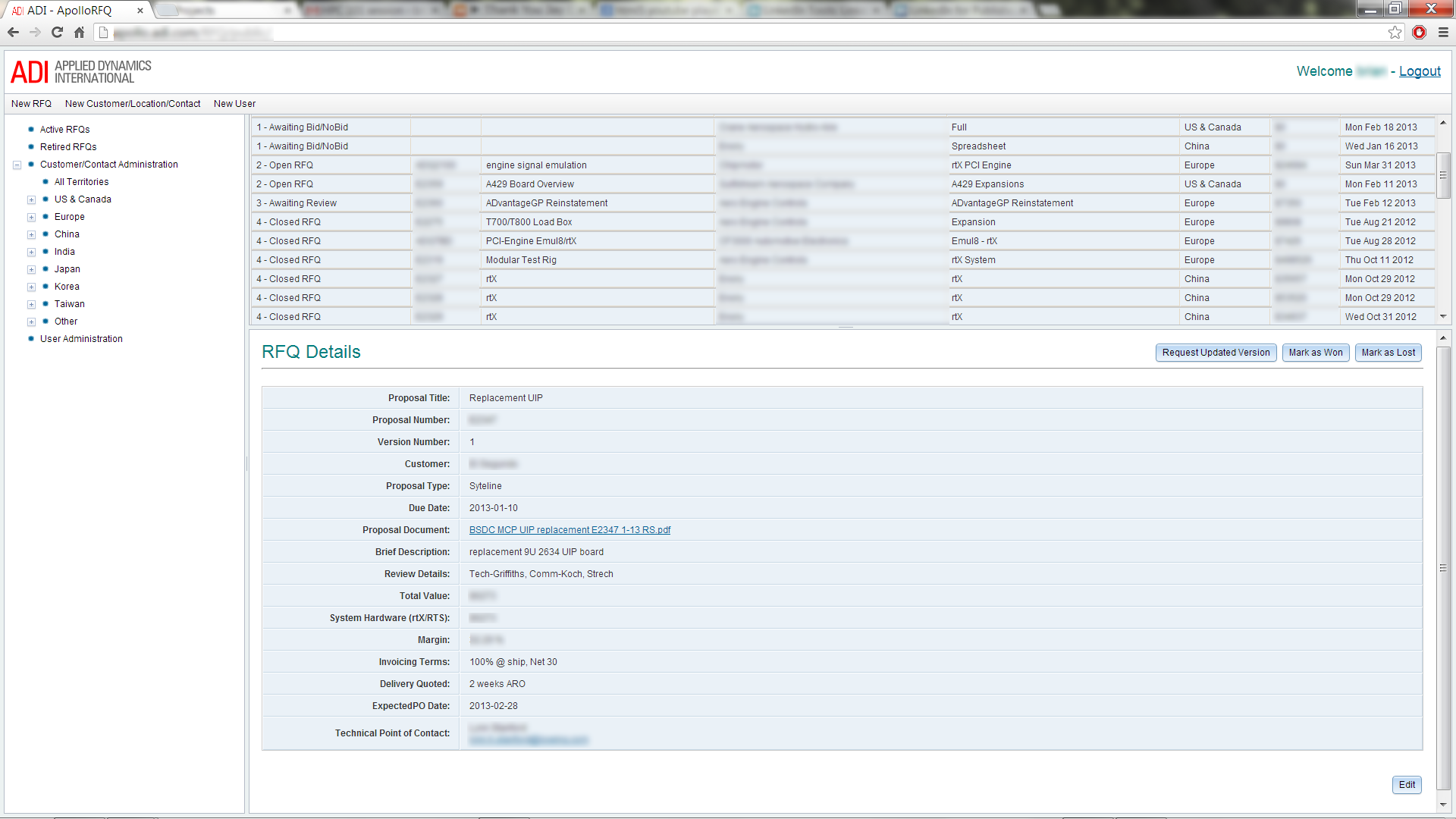Click the browser address bar
The width and height of the screenshot is (1456, 819).
click(x=743, y=33)
